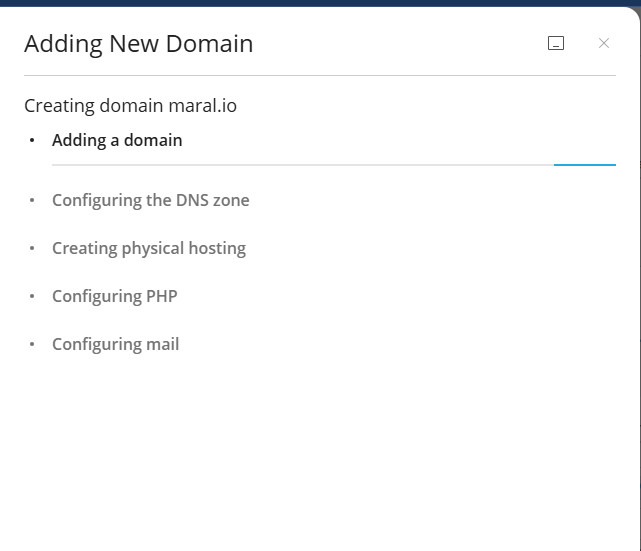
Task: Click the Adding New Domain title
Action: click(138, 44)
